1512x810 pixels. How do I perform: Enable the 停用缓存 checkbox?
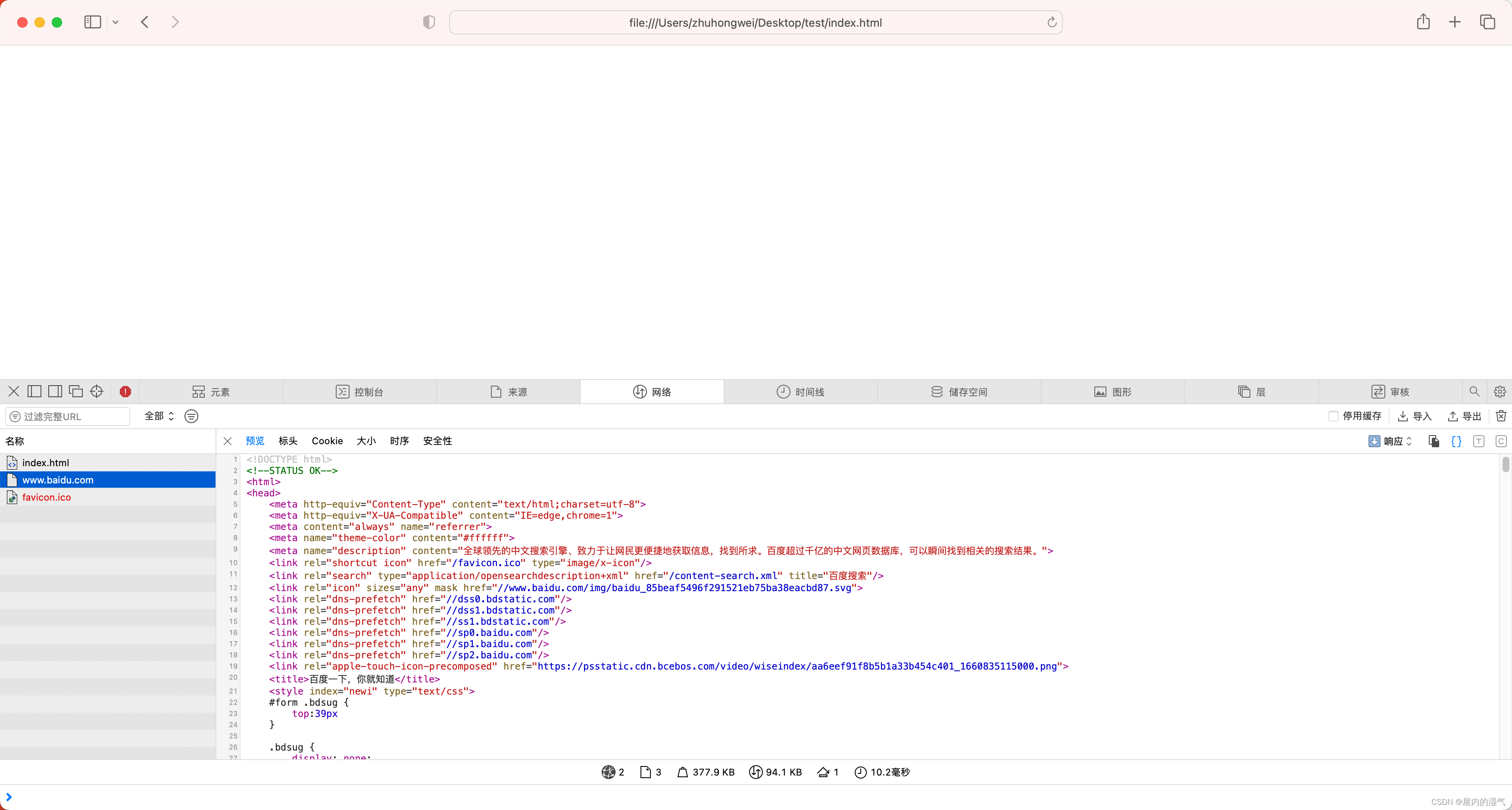[1333, 416]
